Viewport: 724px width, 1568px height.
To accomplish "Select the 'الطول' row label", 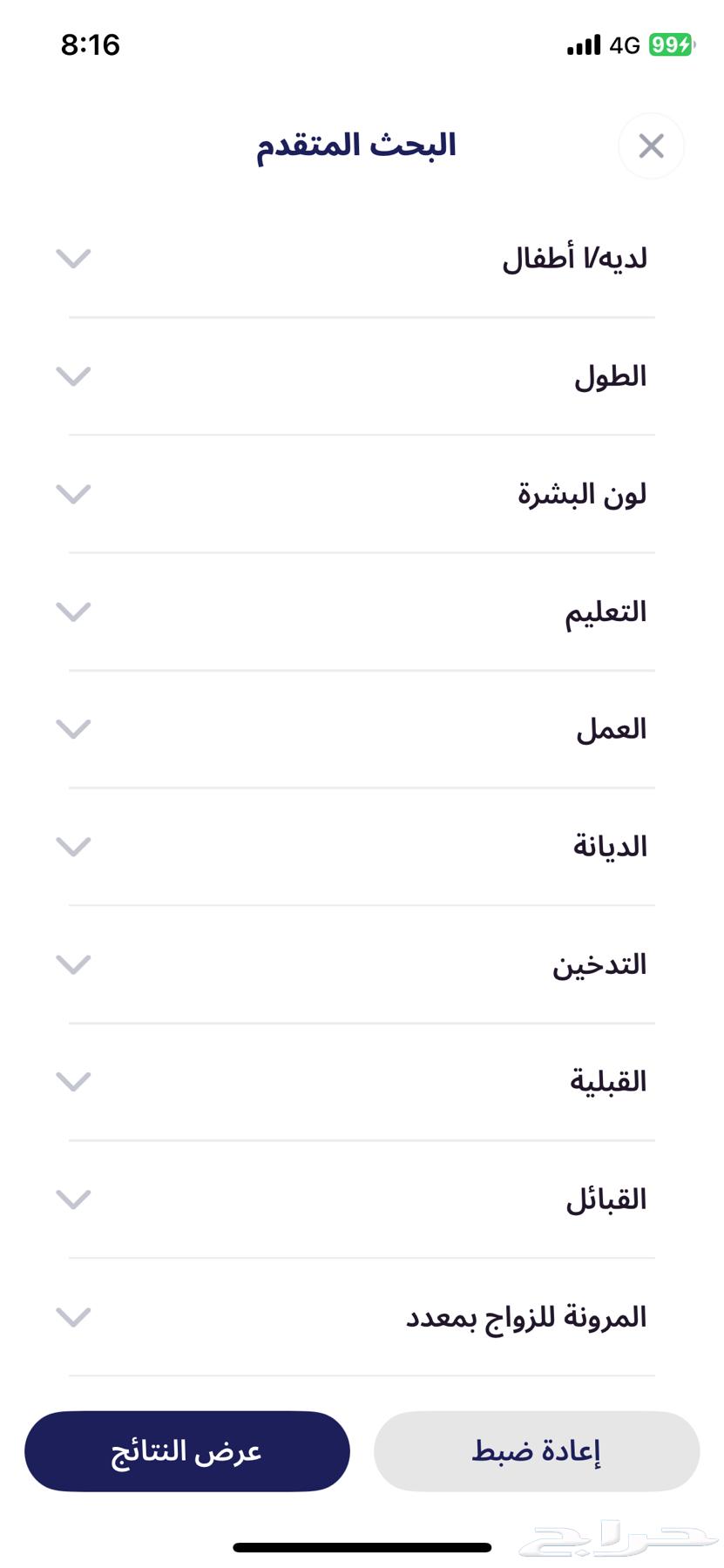I will [610, 376].
